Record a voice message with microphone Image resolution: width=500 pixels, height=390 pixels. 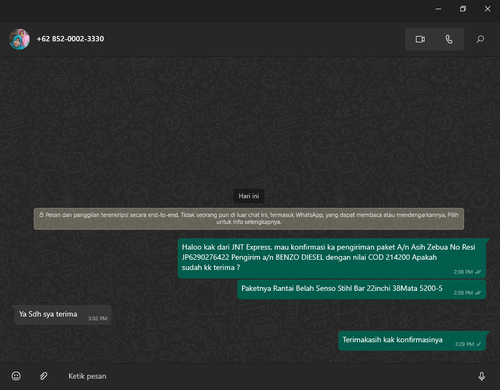click(481, 376)
